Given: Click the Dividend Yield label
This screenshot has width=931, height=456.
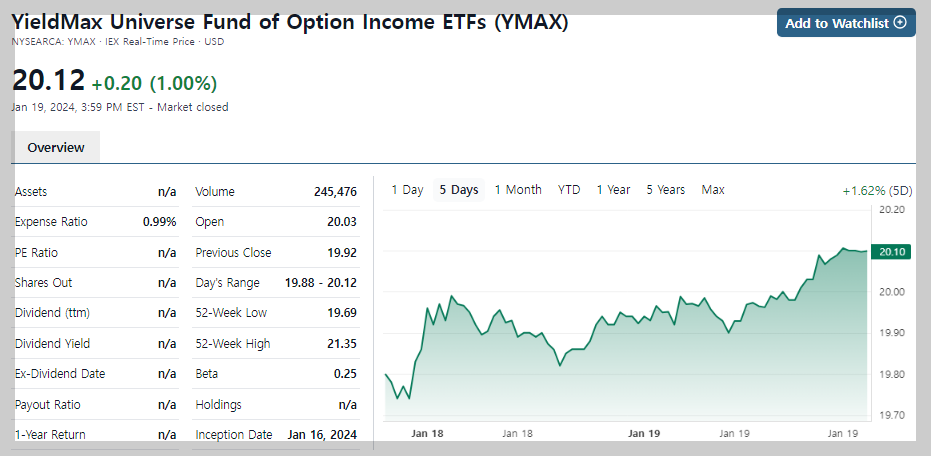Looking at the screenshot, I should tap(52, 344).
